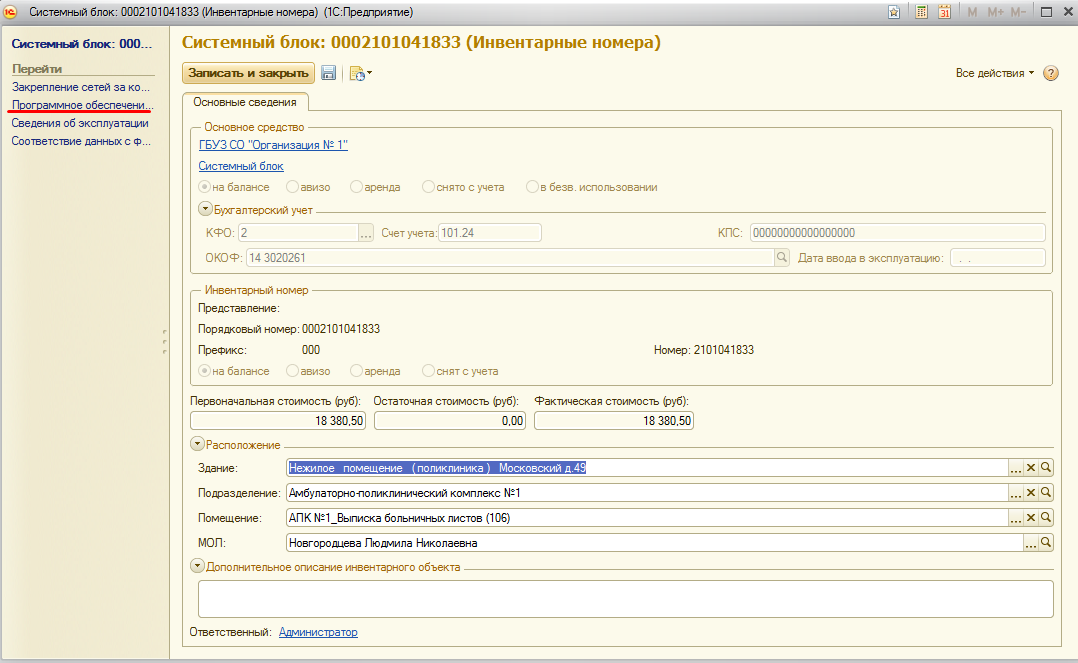This screenshot has height=663, width=1078.
Task: Click the help question mark icon
Action: 1050,73
